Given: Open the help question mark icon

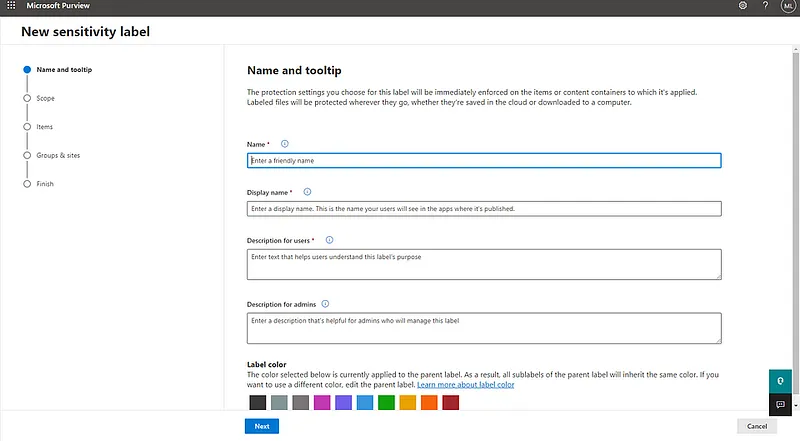Looking at the screenshot, I should click(765, 6).
